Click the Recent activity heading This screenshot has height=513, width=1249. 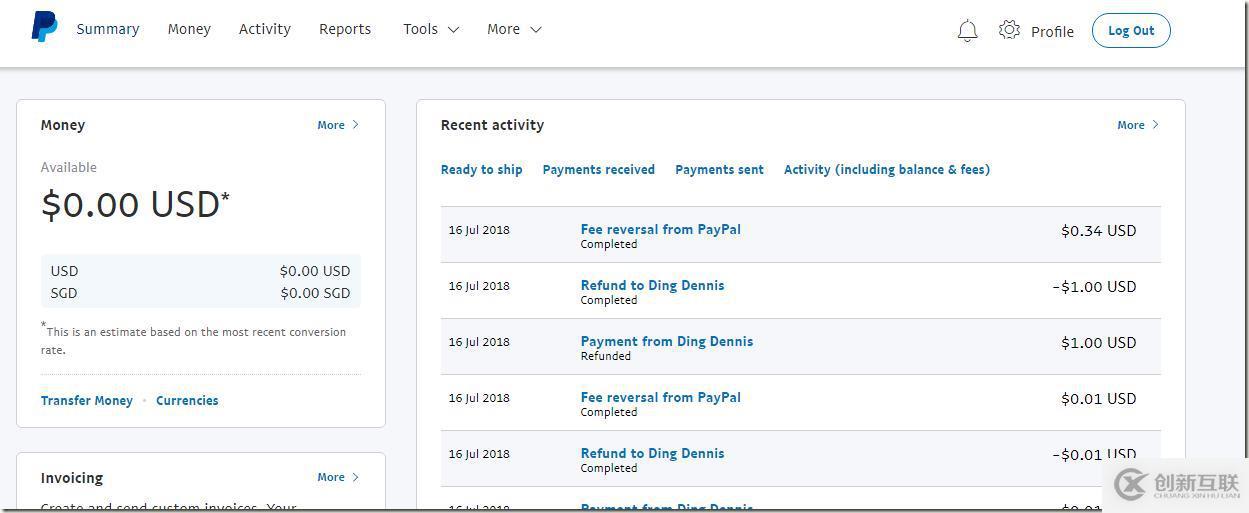tap(492, 125)
